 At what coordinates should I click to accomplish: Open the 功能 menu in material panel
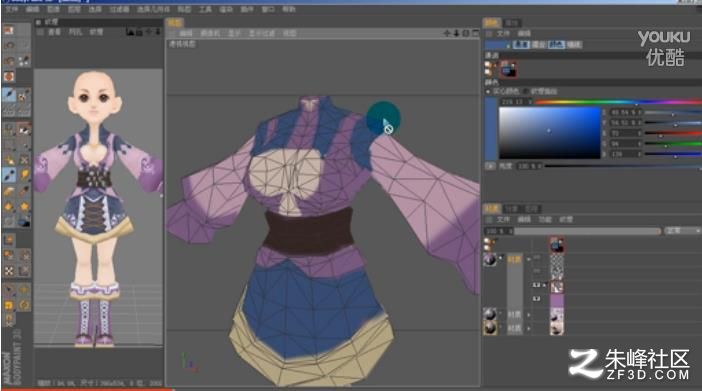(545, 219)
